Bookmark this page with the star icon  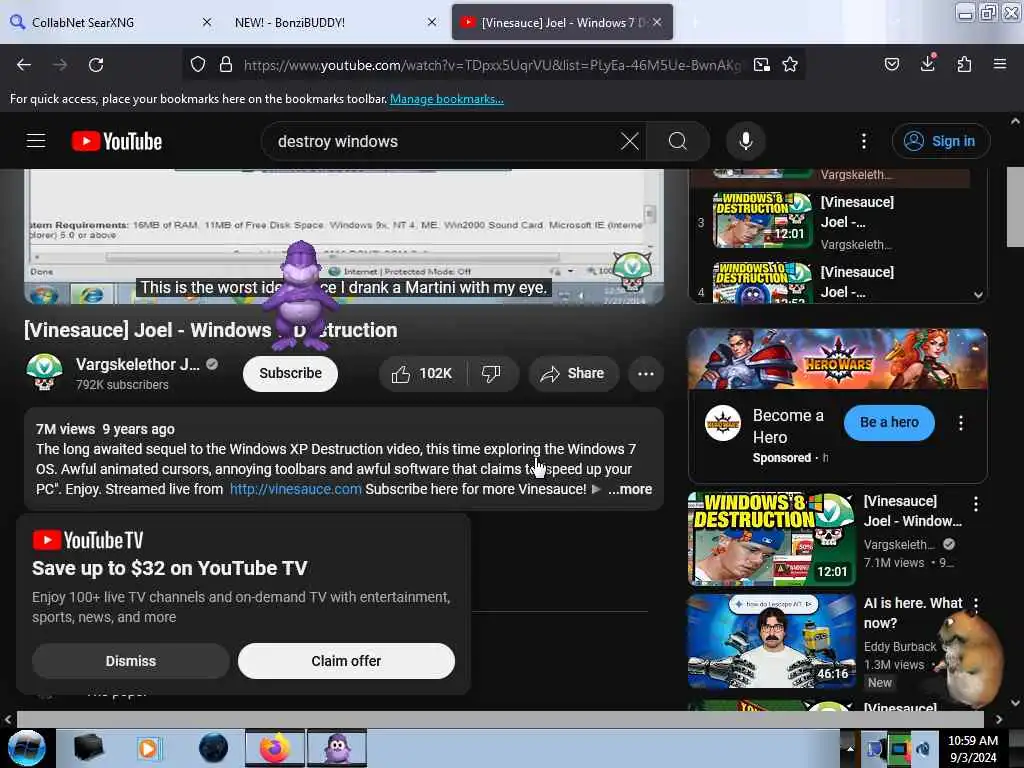point(790,65)
